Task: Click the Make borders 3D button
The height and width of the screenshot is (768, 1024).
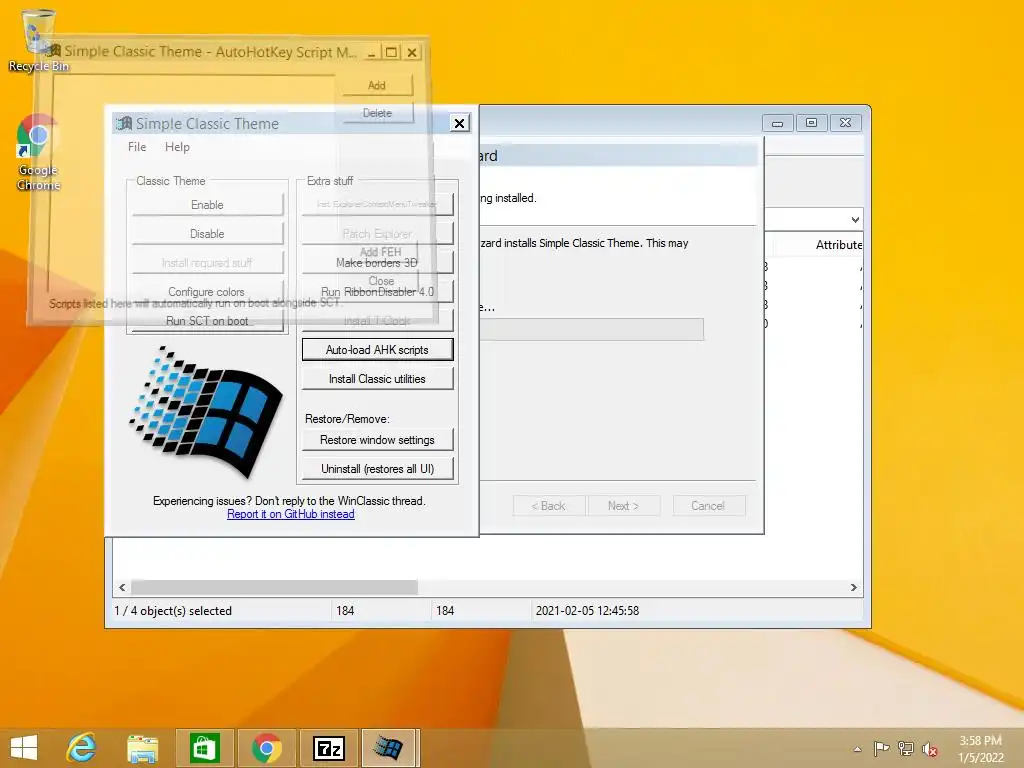Action: [377, 263]
